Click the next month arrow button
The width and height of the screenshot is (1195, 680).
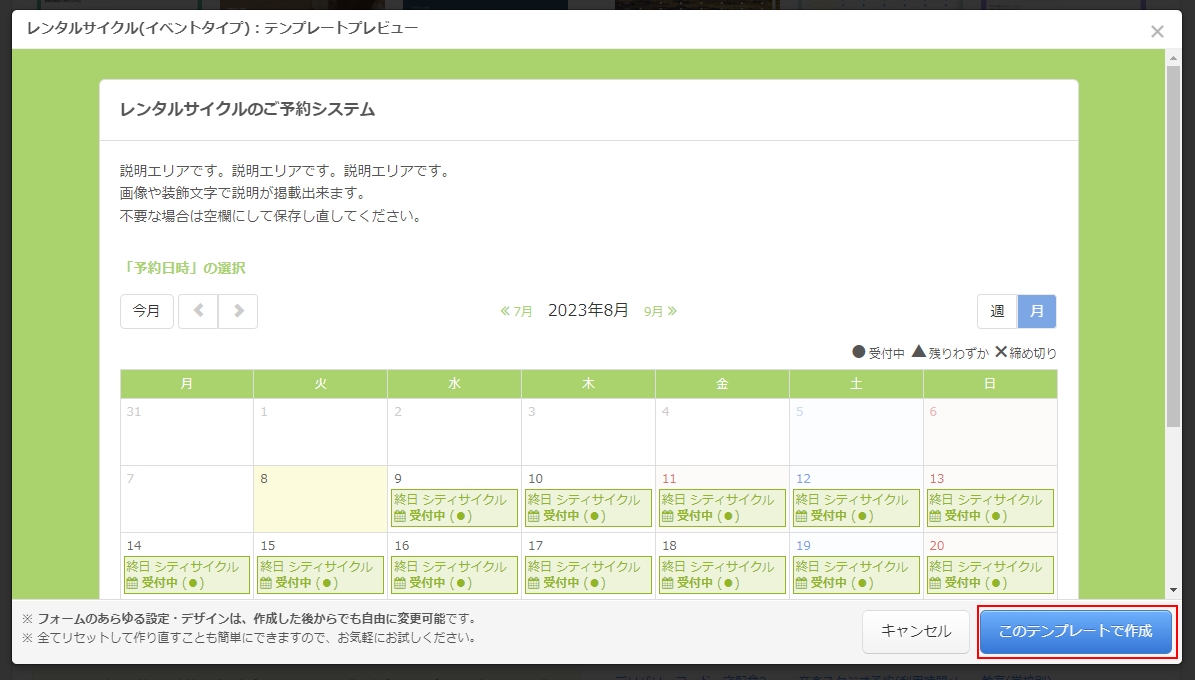(x=238, y=311)
